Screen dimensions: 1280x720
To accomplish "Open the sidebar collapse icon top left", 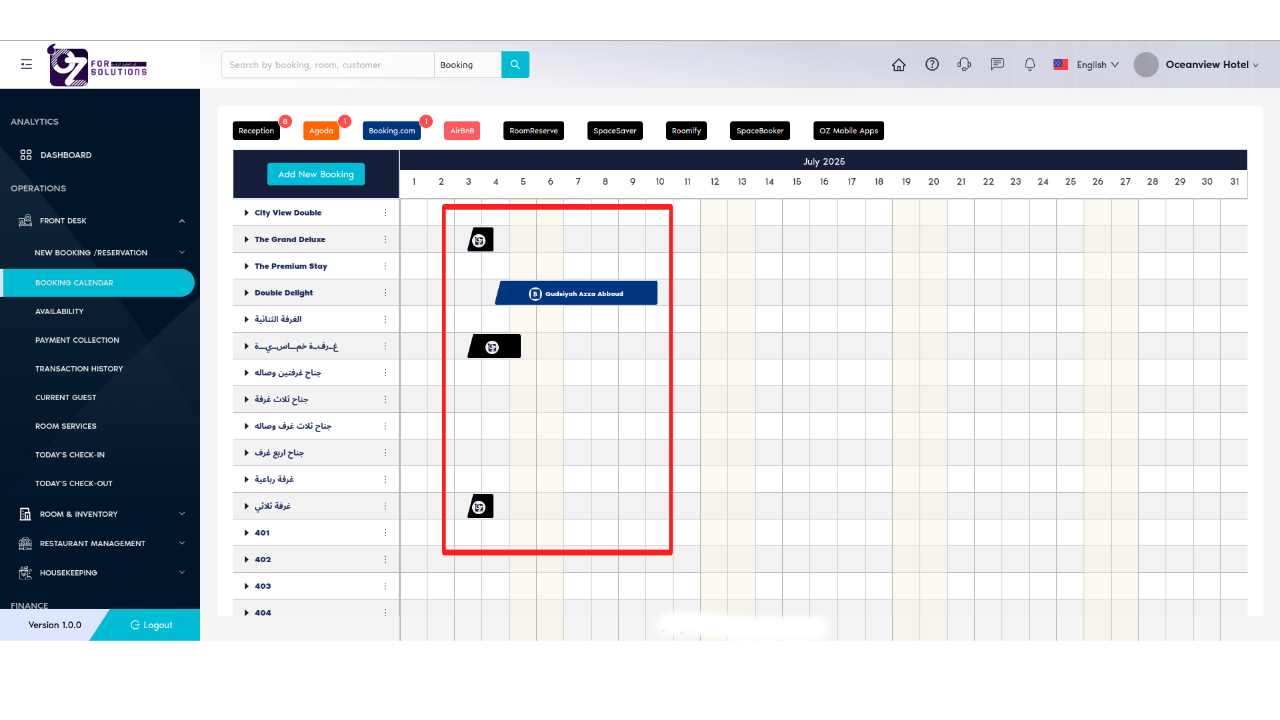I will click(x=26, y=63).
